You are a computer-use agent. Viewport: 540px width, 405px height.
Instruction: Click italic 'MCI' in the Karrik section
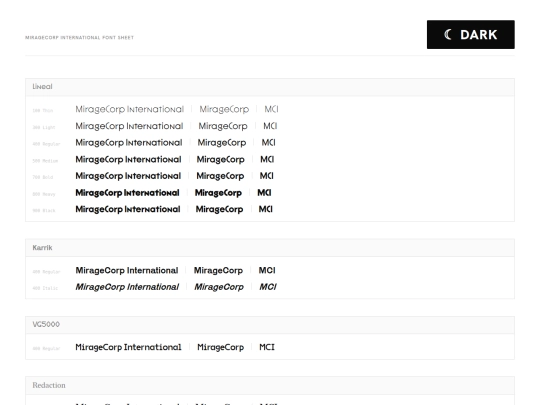tap(268, 287)
